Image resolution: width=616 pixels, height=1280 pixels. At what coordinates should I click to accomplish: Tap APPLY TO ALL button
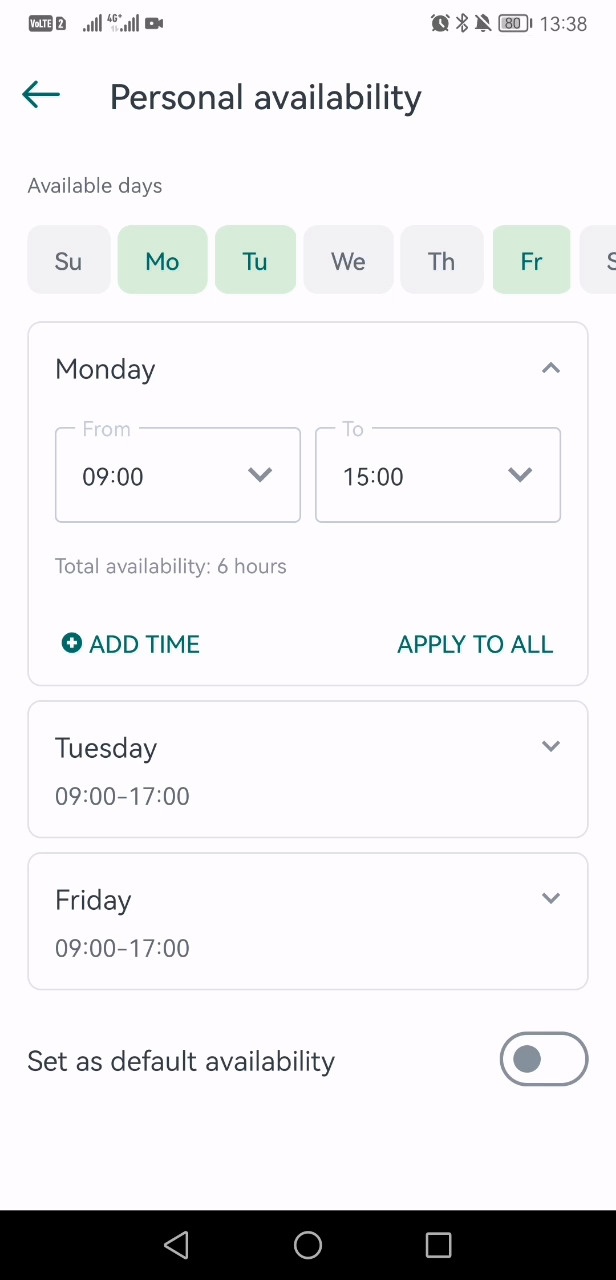pos(475,644)
